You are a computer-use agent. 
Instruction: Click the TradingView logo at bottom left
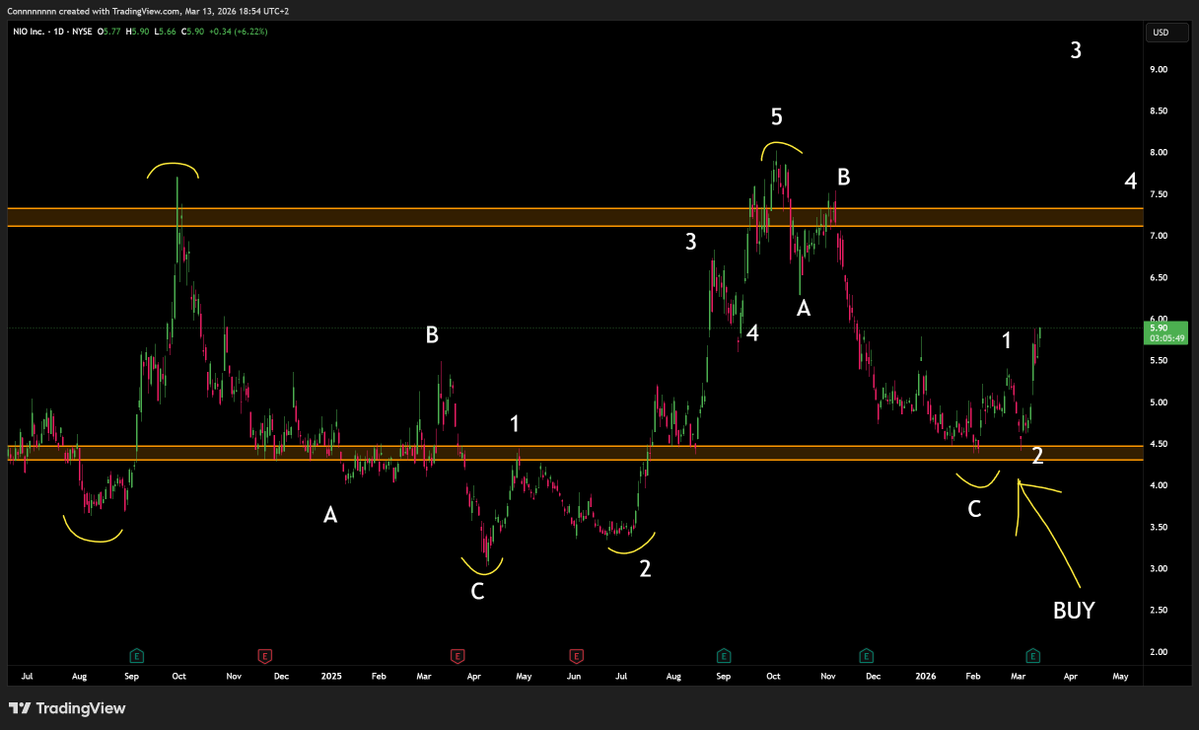click(67, 709)
